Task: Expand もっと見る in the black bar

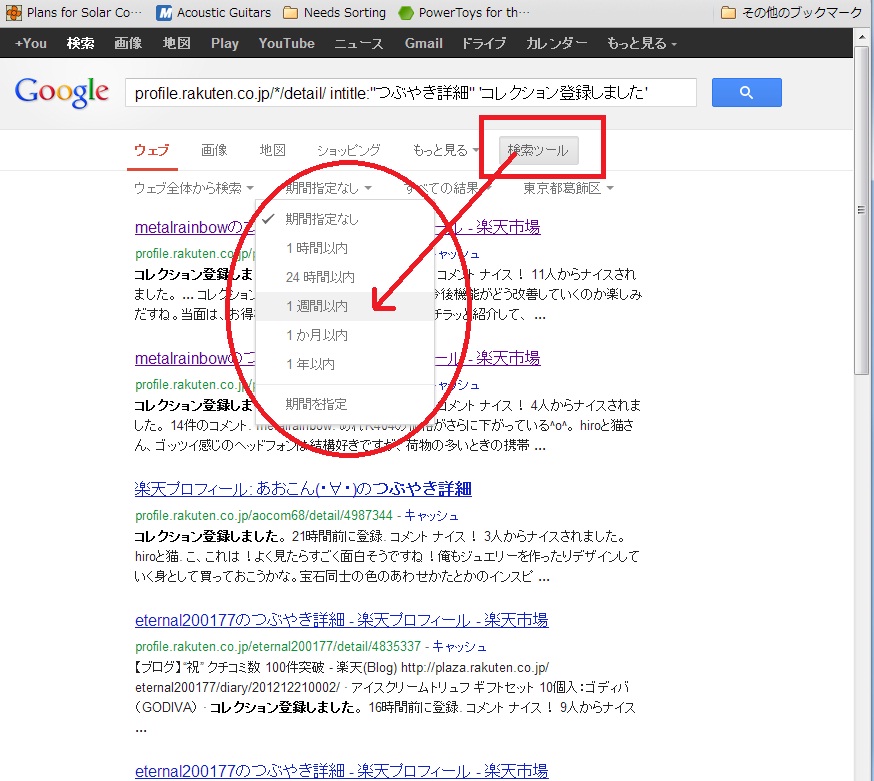Action: pos(642,43)
